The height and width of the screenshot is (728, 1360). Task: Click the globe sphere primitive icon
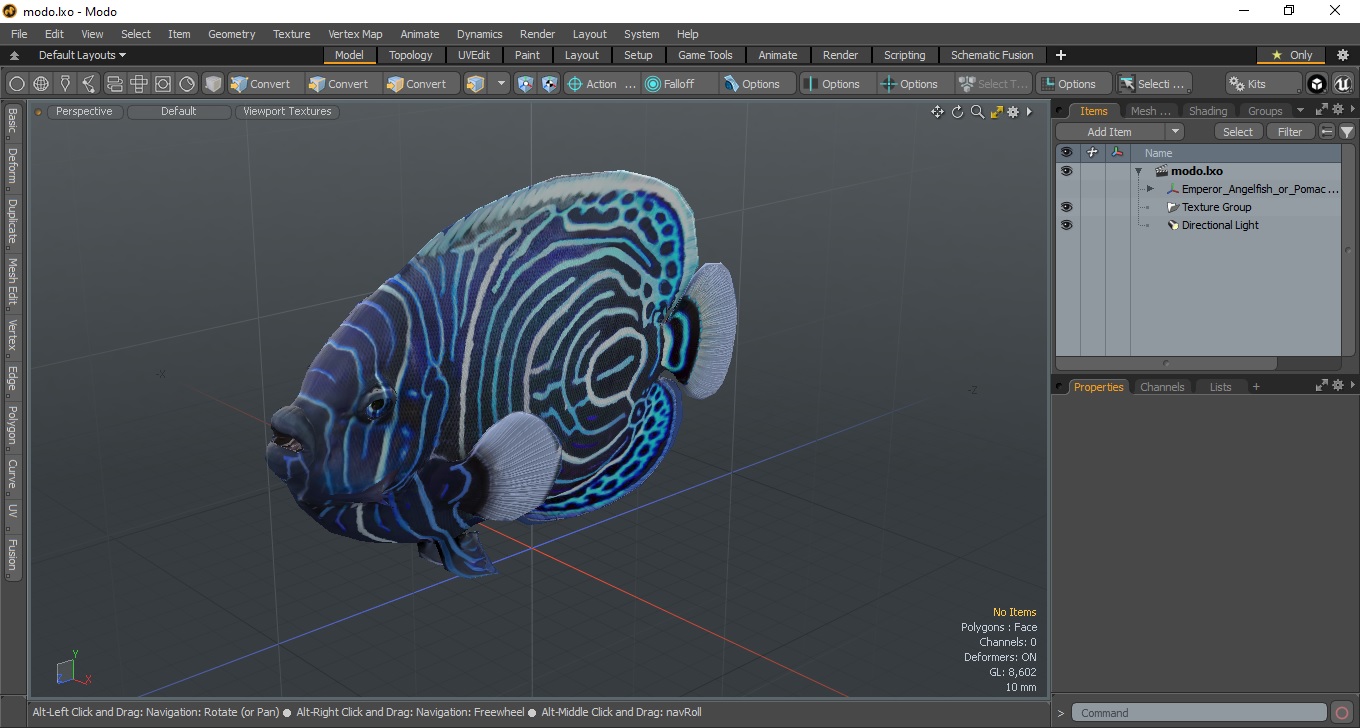(x=41, y=84)
